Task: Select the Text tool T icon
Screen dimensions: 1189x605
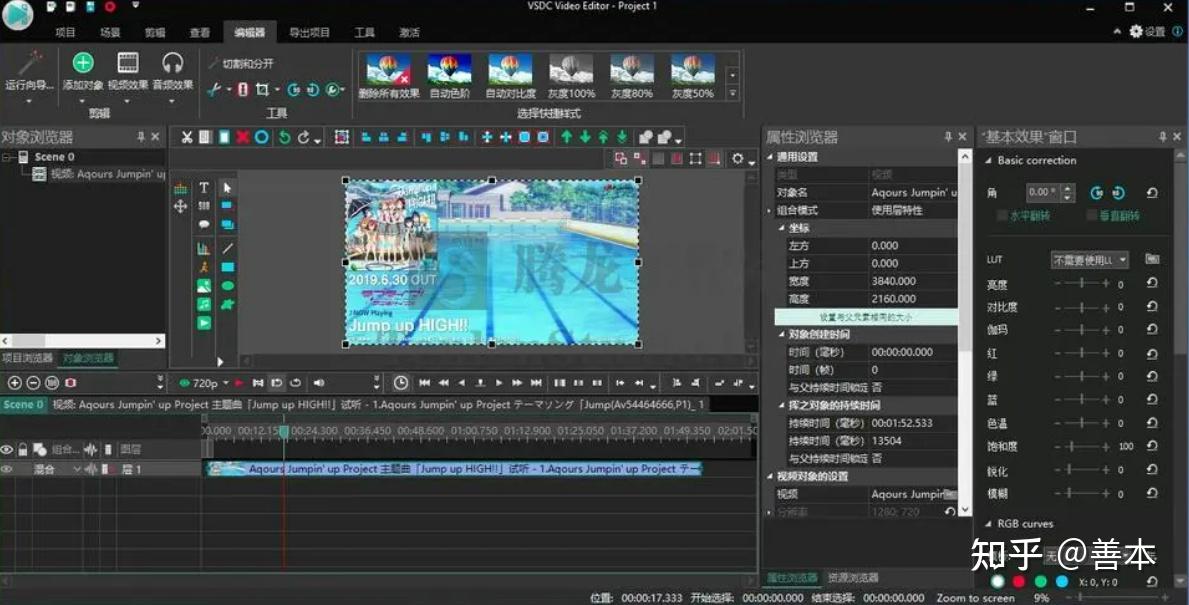Action: [x=204, y=187]
